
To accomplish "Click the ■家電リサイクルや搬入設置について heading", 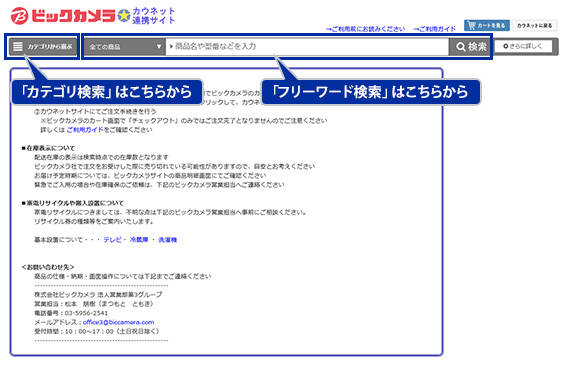I will (72, 203).
